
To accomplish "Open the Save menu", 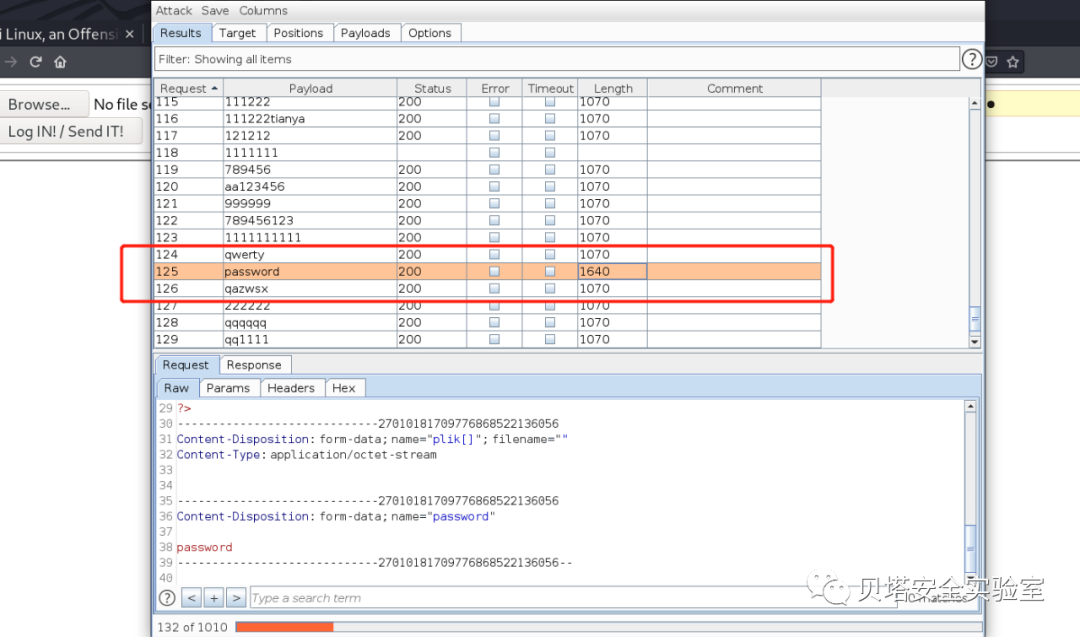I will coord(215,10).
